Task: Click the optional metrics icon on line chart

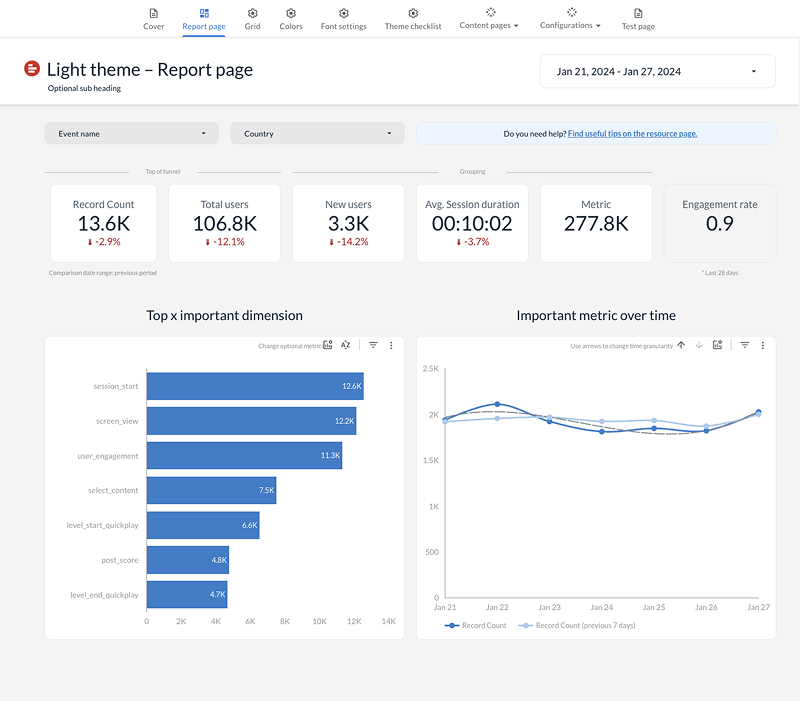Action: pyautogui.click(x=718, y=345)
